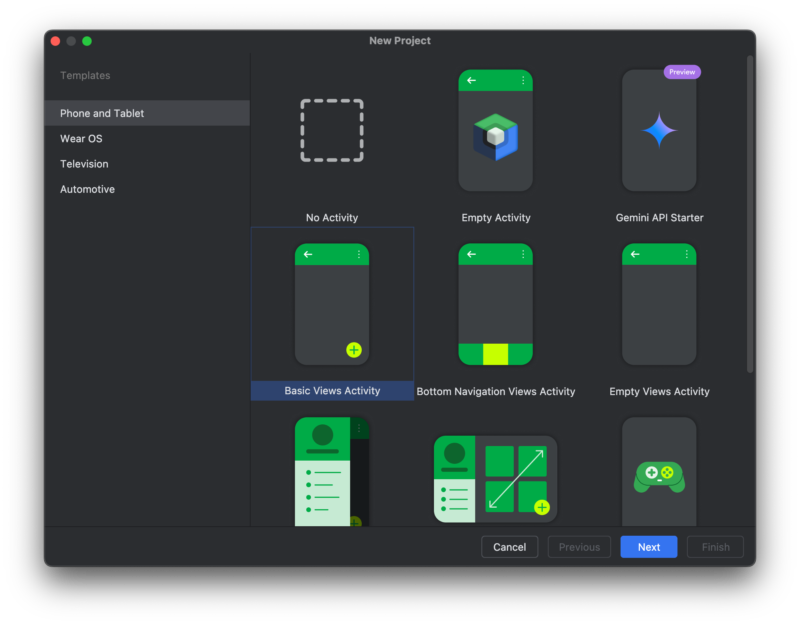Select the Automotive templates category

87,189
